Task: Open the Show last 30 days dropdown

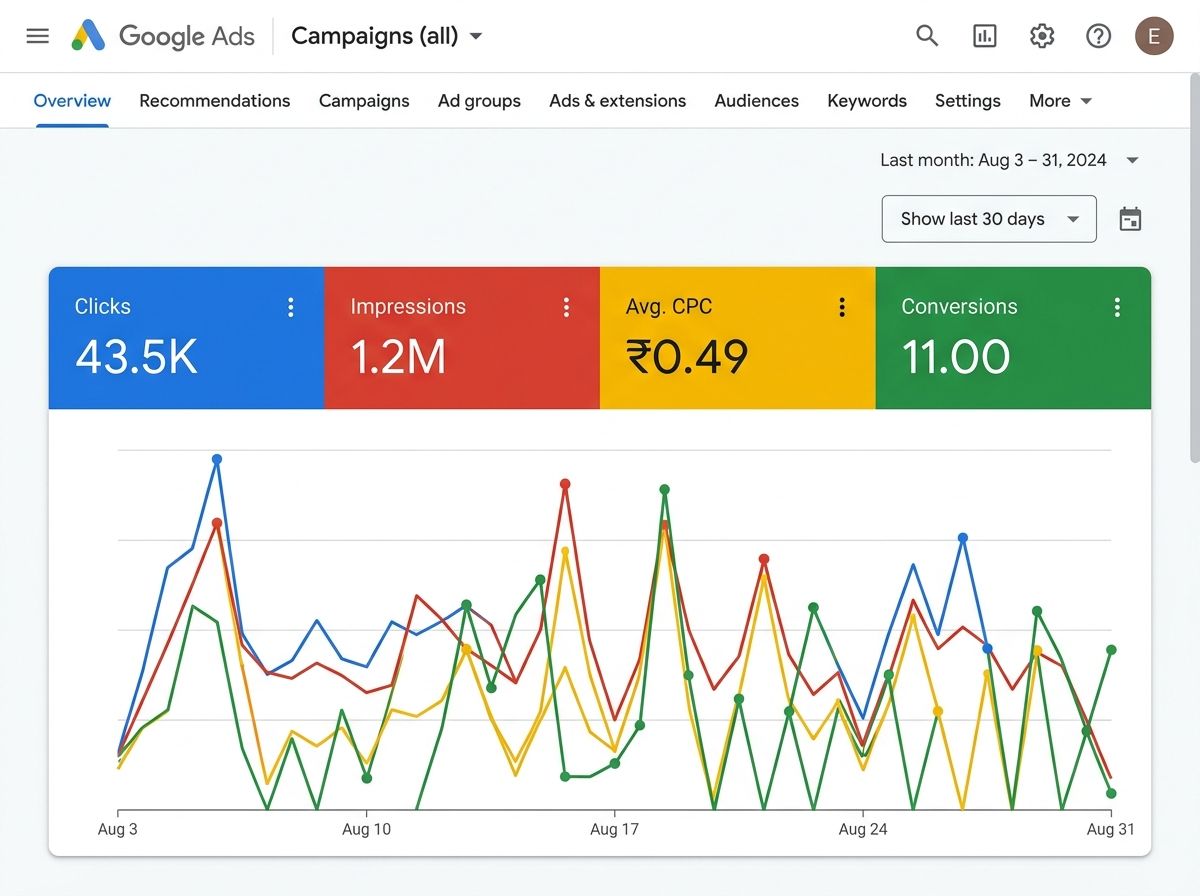Action: click(989, 219)
